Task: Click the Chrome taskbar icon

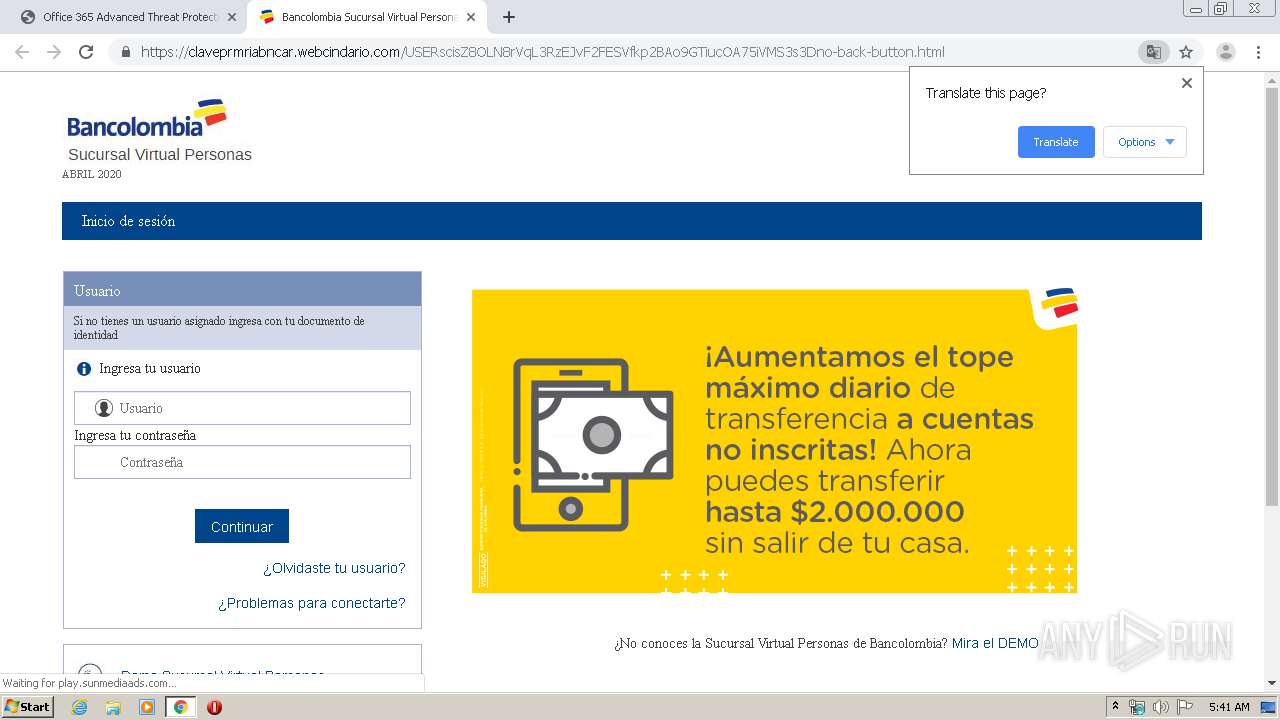Action: click(x=180, y=707)
